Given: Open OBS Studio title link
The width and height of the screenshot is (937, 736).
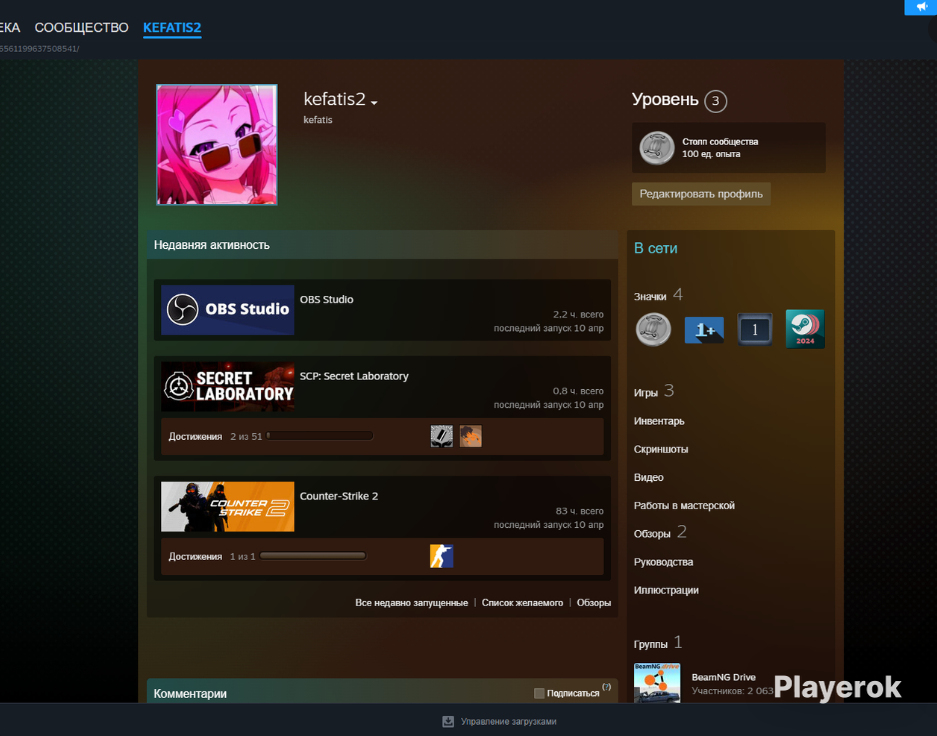Looking at the screenshot, I should pyautogui.click(x=326, y=299).
